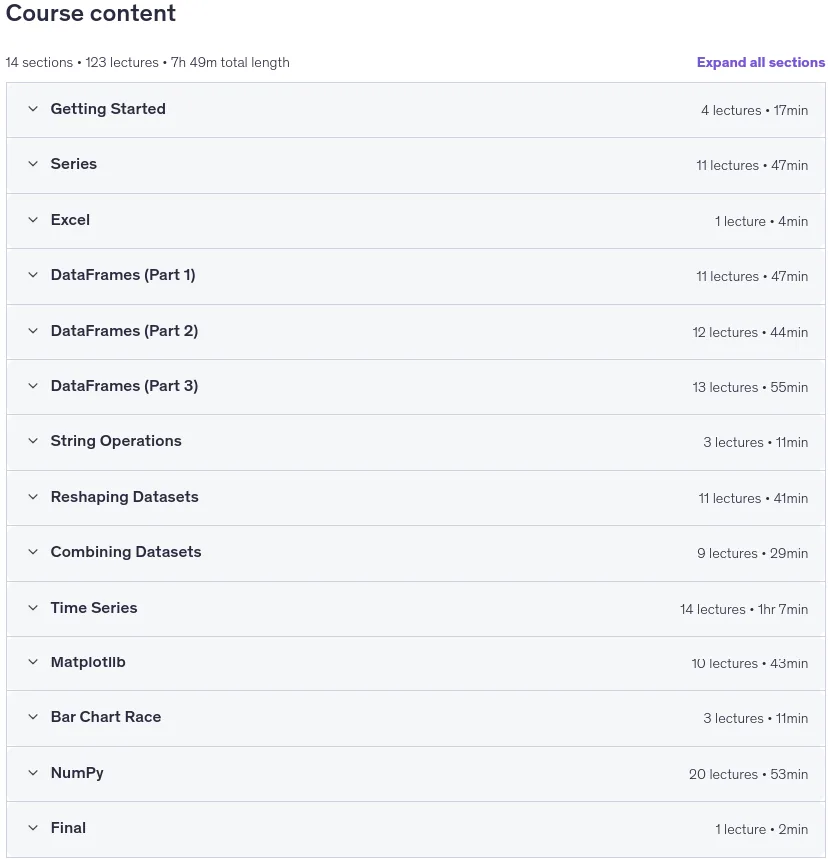The image size is (828, 859).
Task: Open the Reshaping Datasets section title
Action: (x=124, y=497)
